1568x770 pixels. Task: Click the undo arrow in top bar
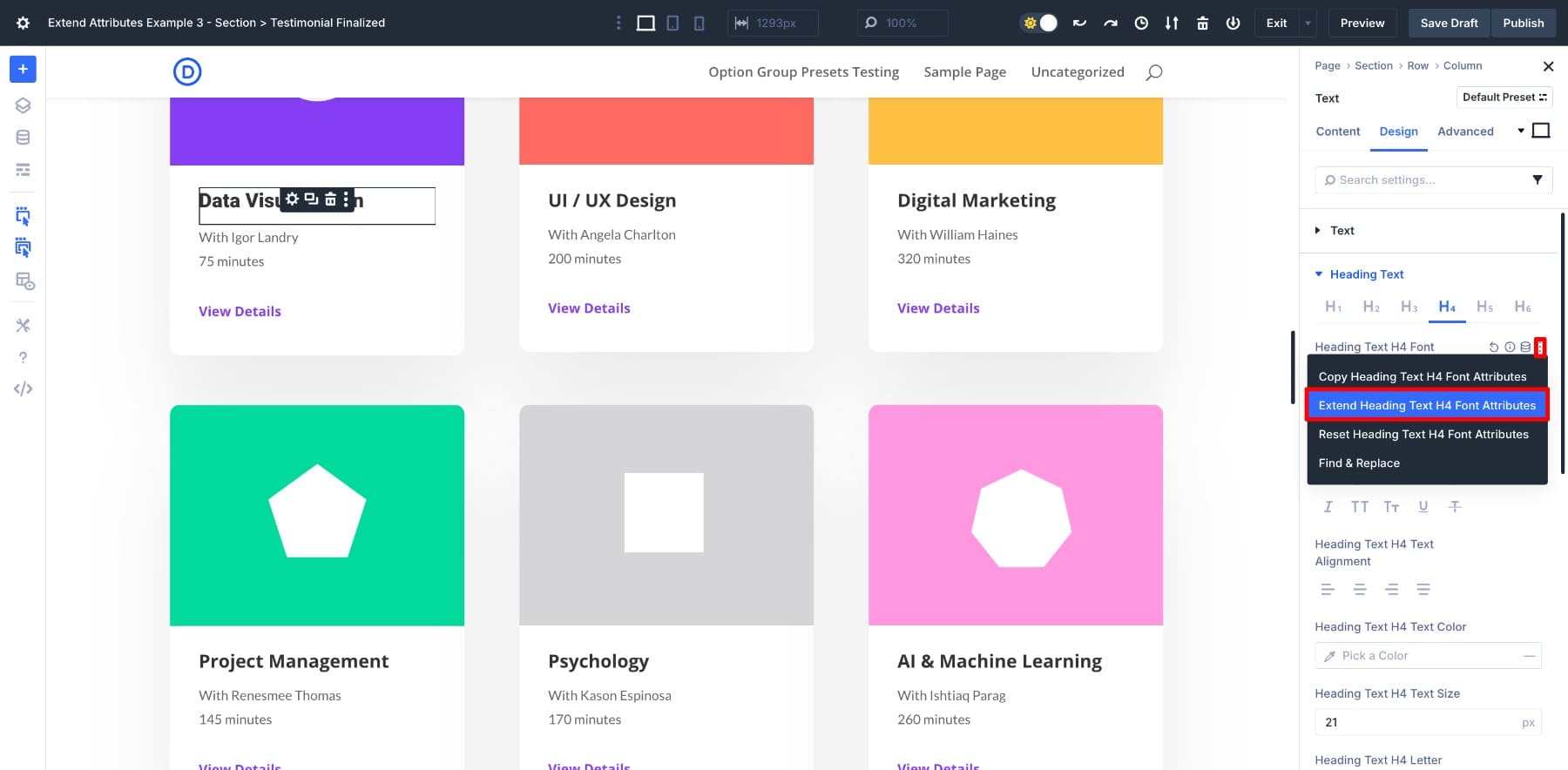coord(1079,24)
